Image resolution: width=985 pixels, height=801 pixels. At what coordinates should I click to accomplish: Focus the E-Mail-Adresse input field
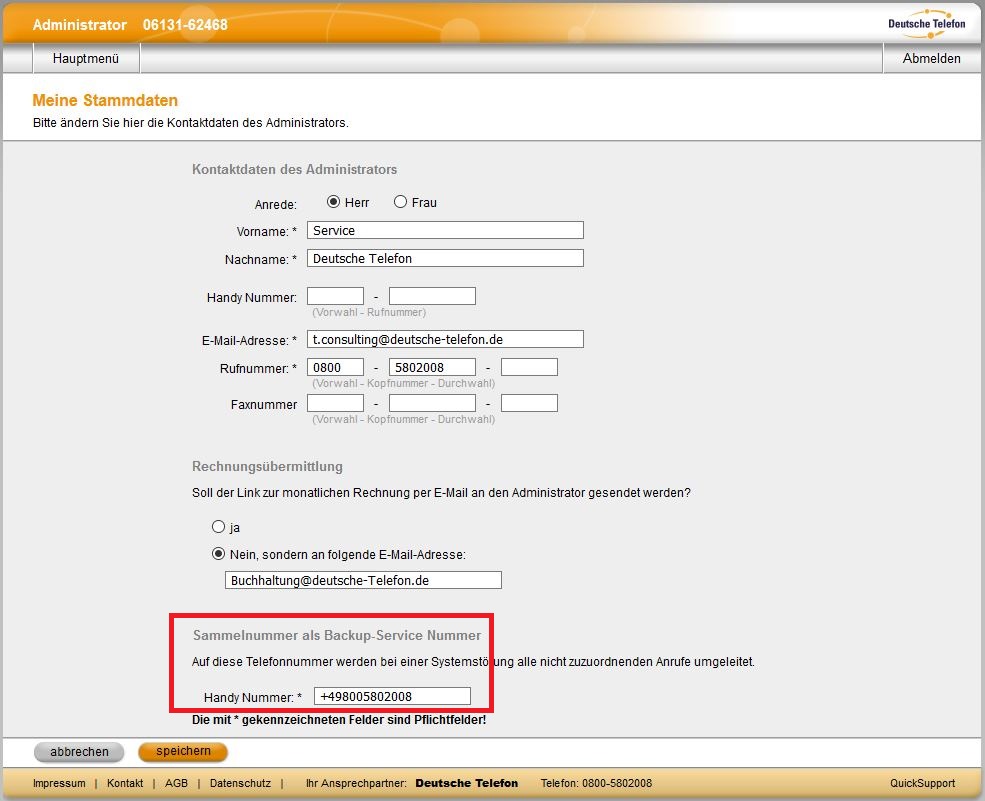click(445, 339)
